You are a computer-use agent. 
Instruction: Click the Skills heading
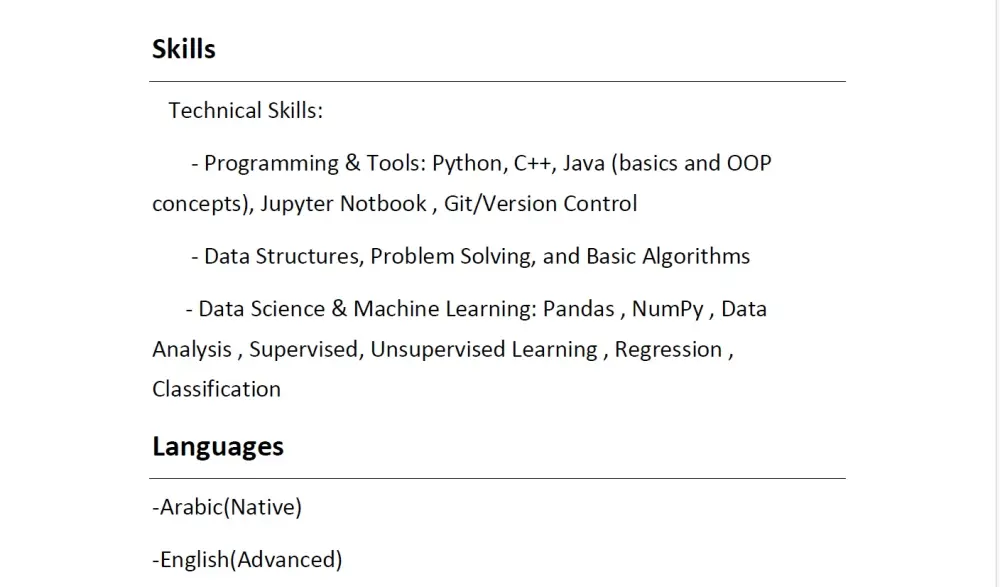(x=184, y=49)
